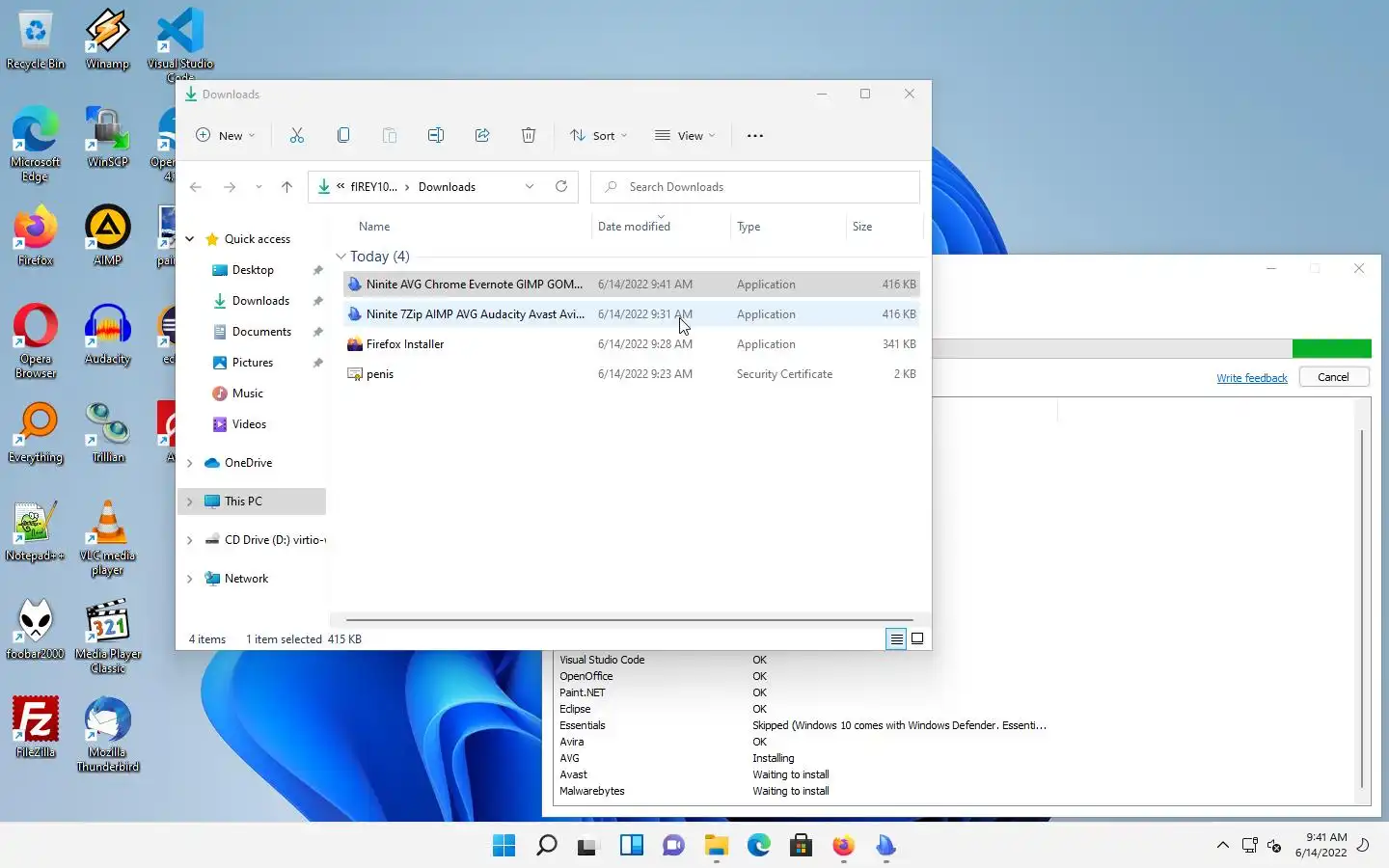The image size is (1389, 868).
Task: Select the foobar2000 desktop icon
Action: pos(36,630)
